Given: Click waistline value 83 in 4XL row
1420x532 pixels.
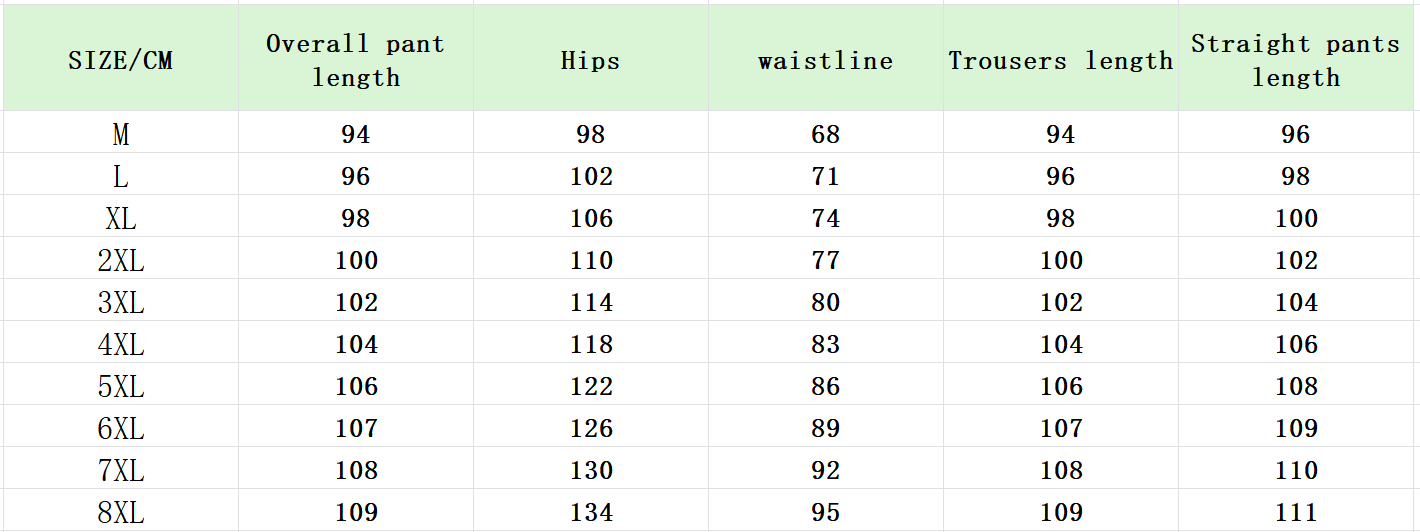Looking at the screenshot, I should click(x=825, y=345).
